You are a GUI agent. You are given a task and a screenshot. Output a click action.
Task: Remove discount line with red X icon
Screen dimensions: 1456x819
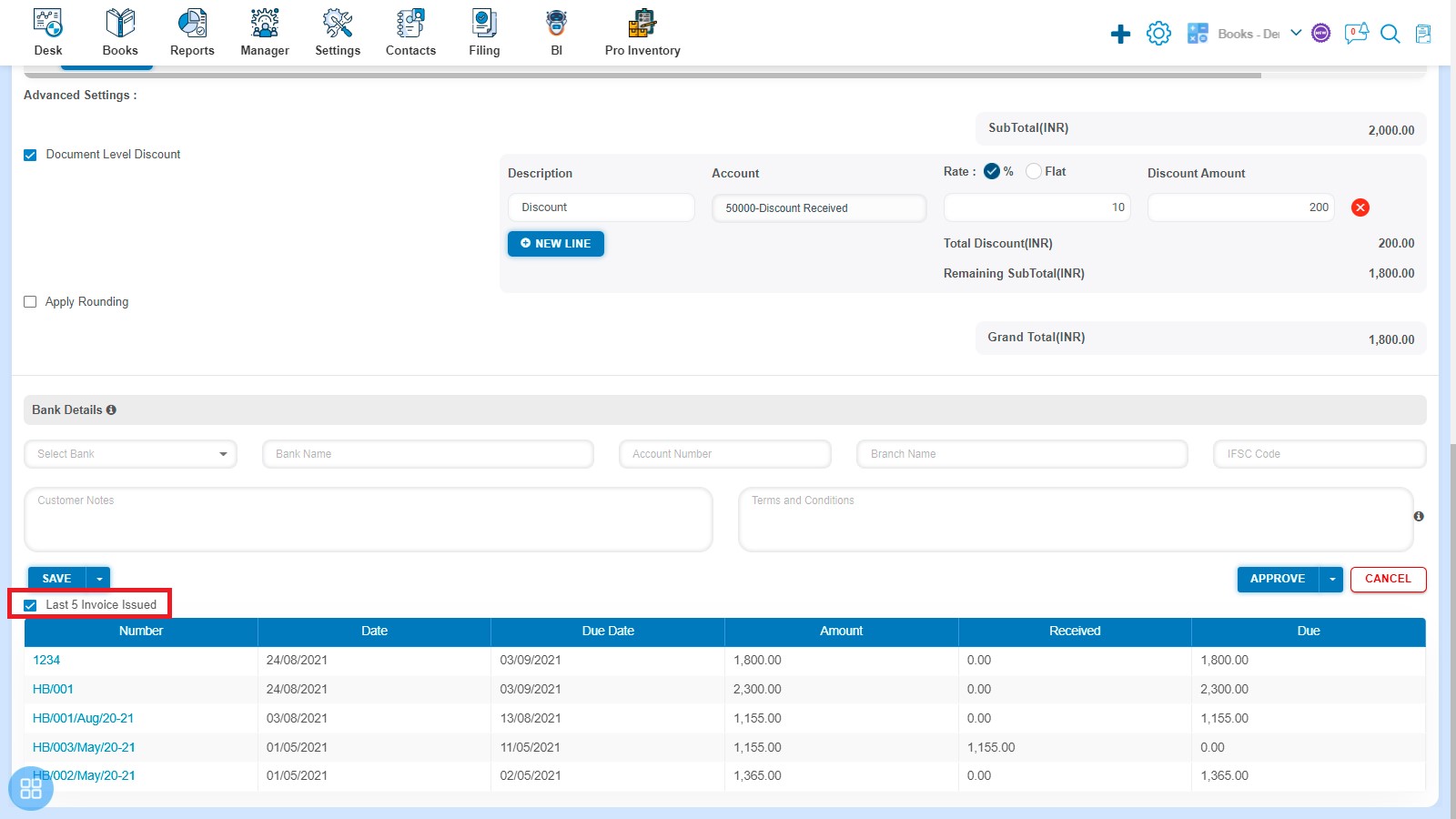click(x=1360, y=207)
